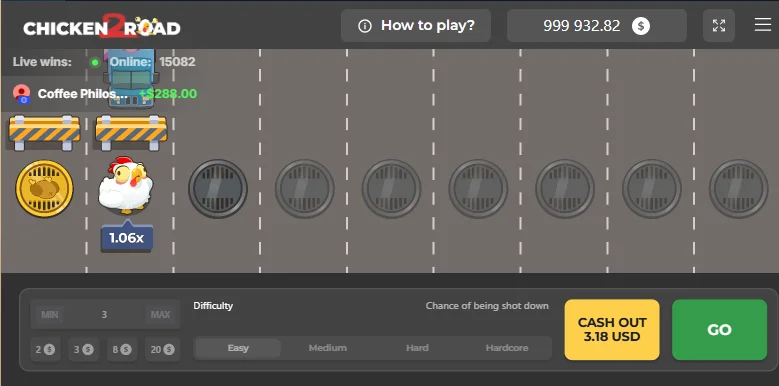Click the manhole next to the chicken

point(218,188)
